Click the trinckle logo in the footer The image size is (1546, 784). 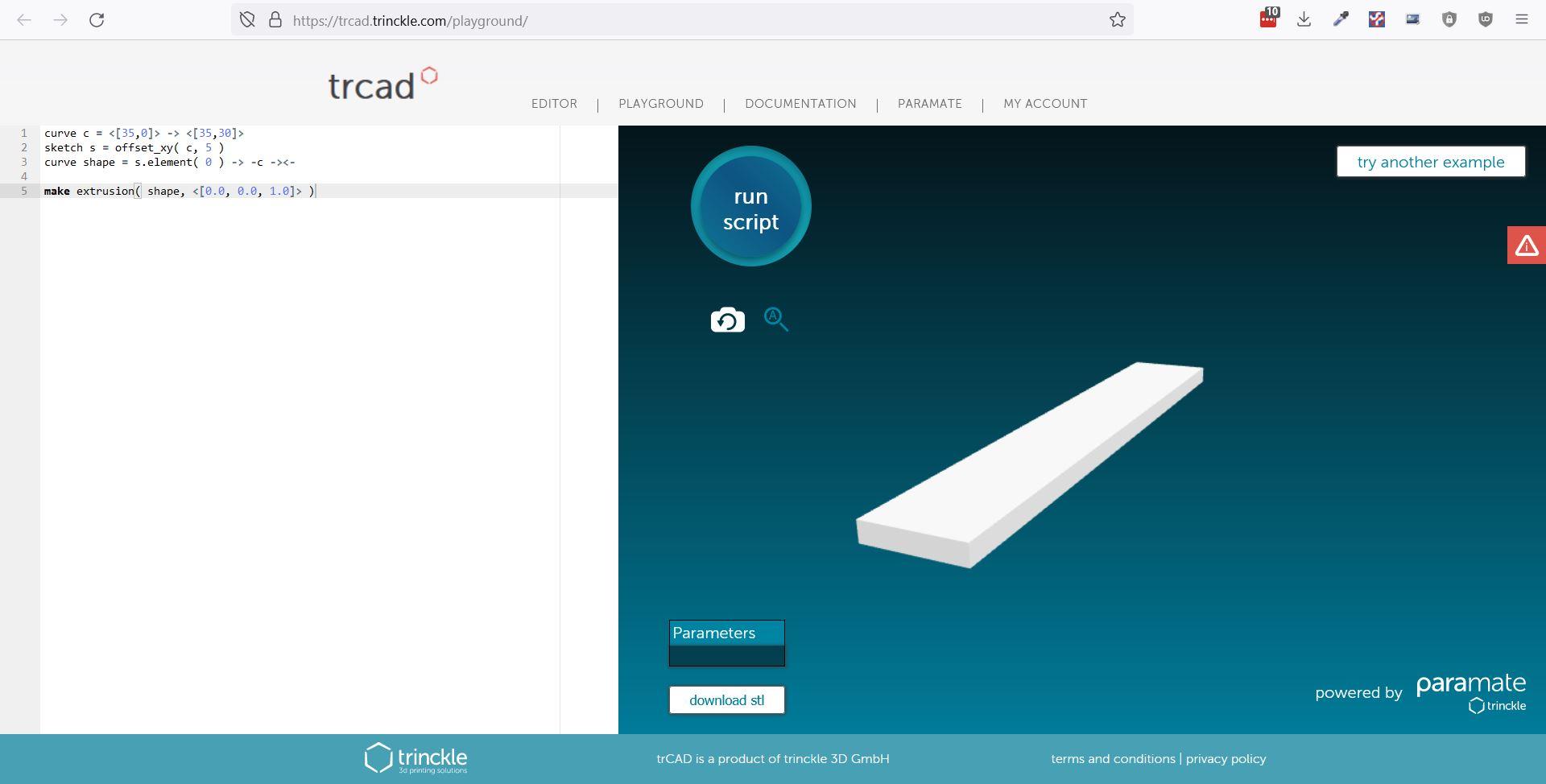click(417, 757)
